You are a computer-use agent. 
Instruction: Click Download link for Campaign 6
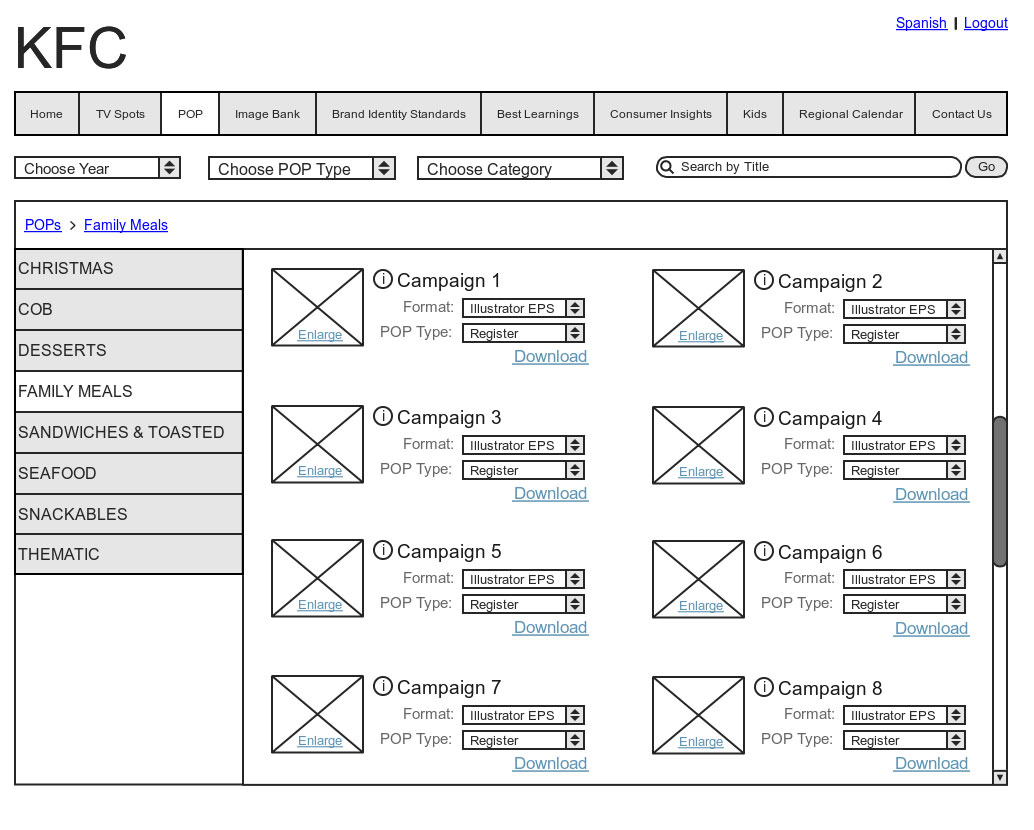click(x=932, y=628)
